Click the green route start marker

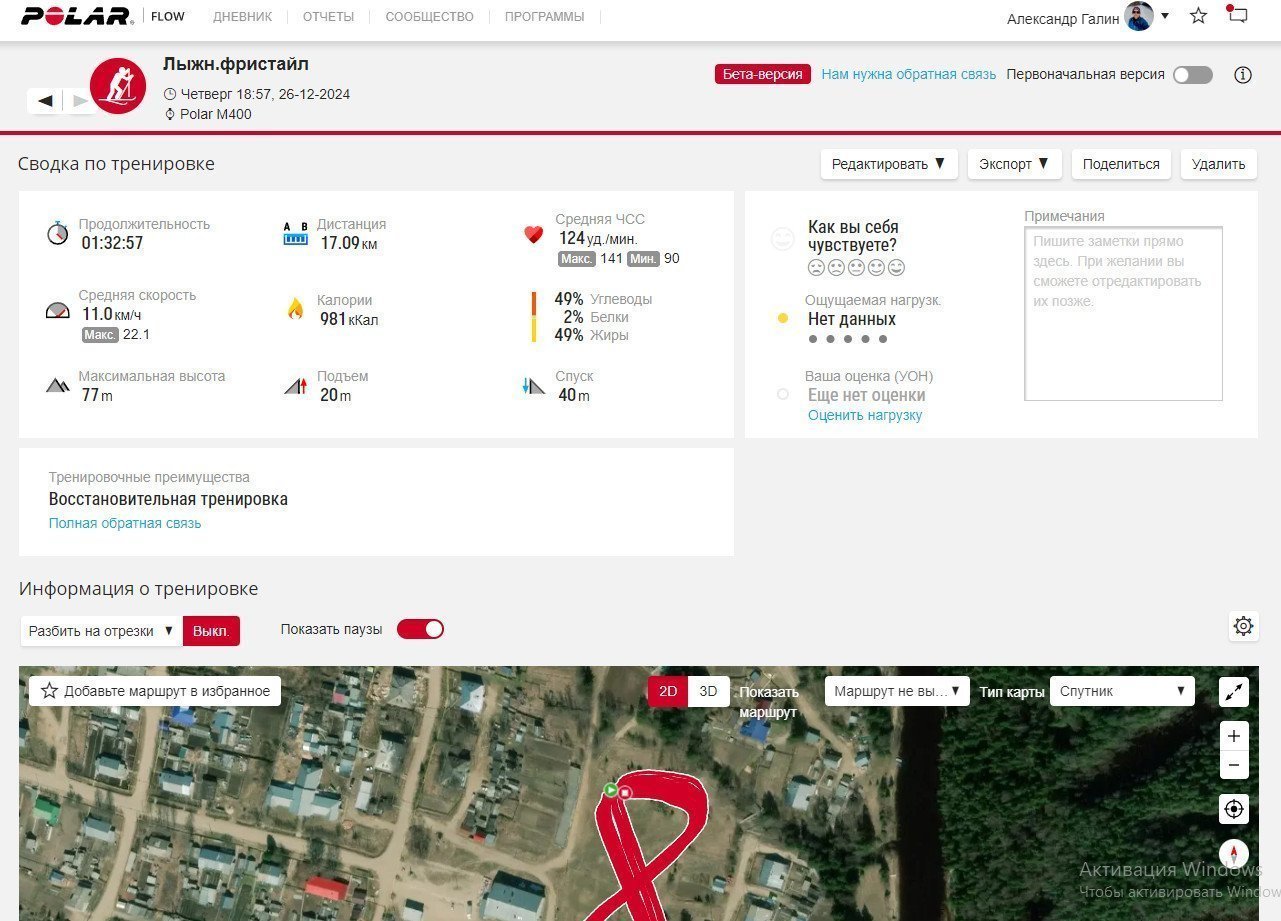(x=610, y=790)
